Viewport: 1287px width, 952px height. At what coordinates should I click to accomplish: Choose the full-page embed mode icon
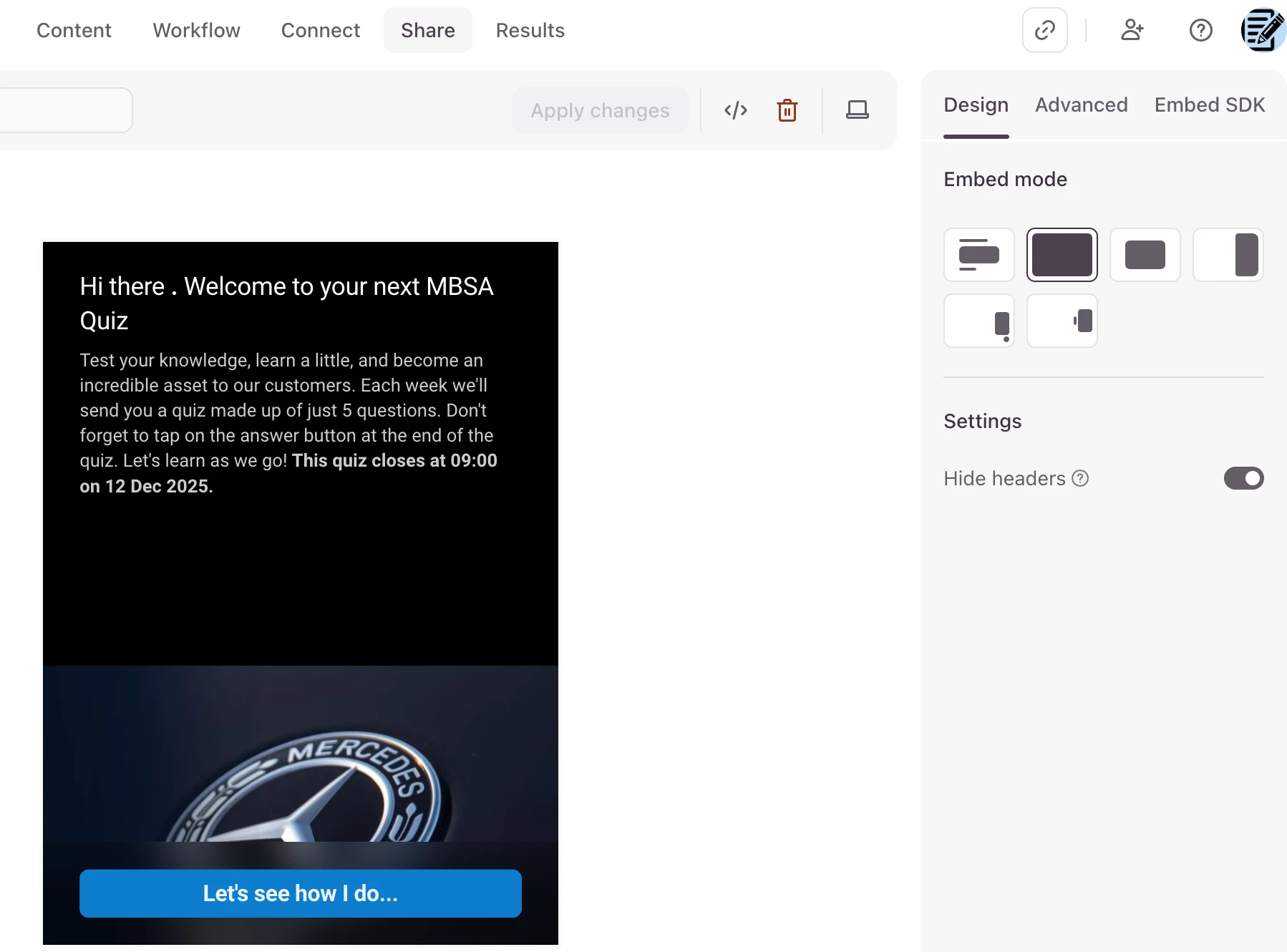1062,255
